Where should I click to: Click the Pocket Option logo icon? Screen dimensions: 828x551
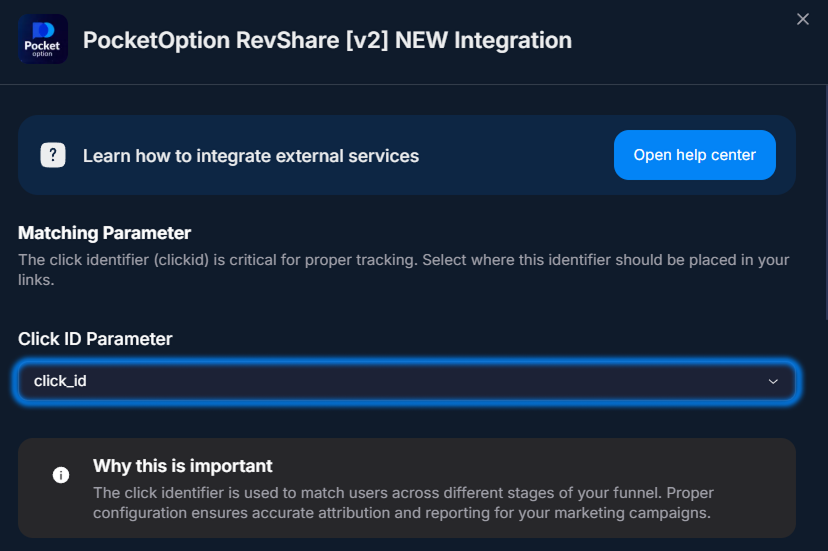(x=43, y=39)
